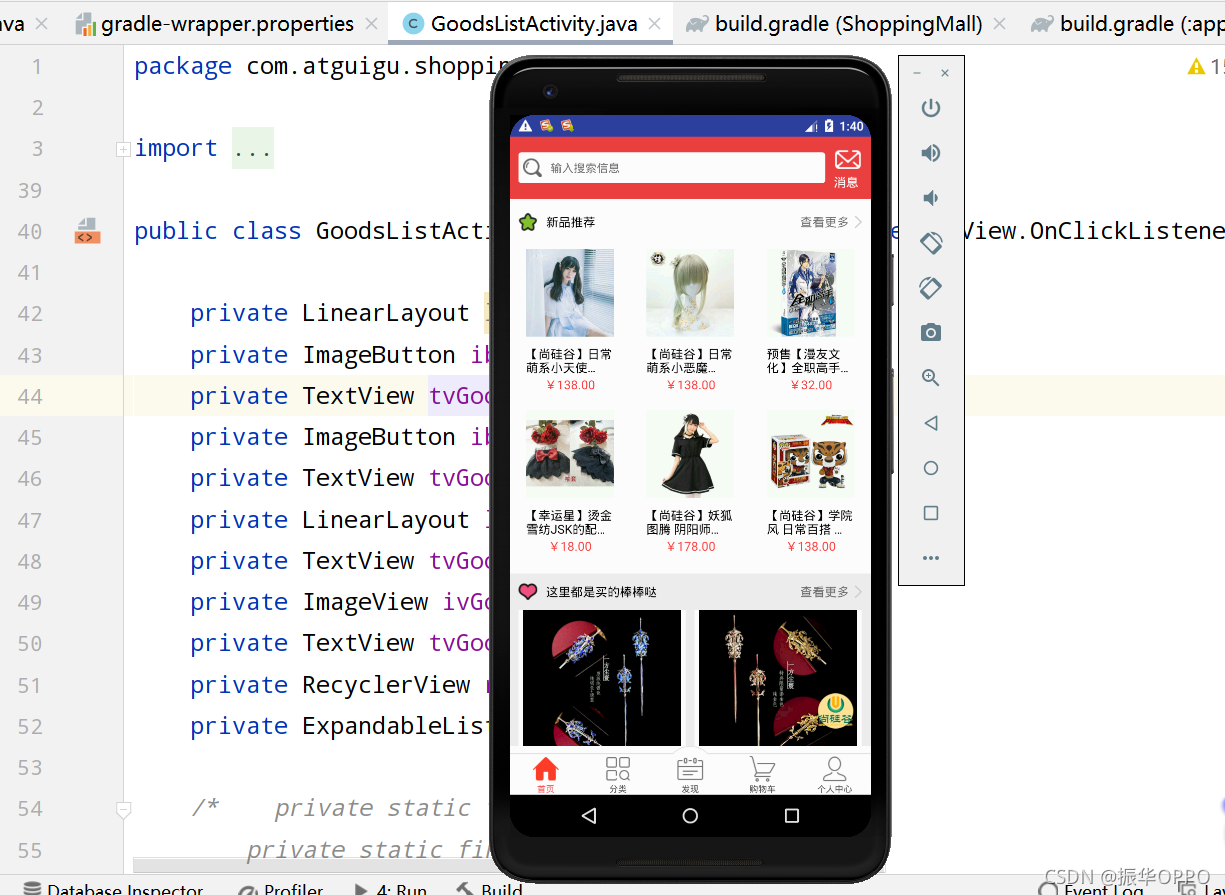
Task: Open the girl in white dress product image
Action: [x=570, y=293]
